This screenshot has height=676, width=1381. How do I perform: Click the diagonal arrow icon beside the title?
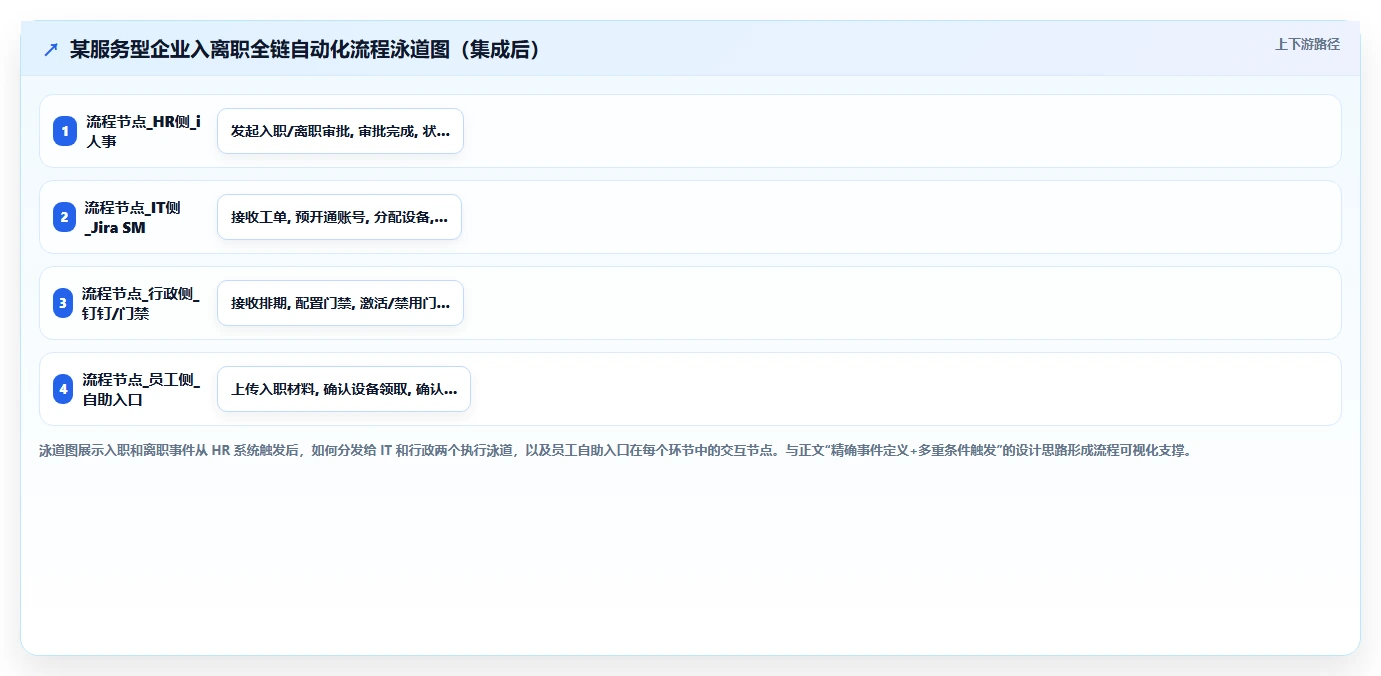click(51, 50)
